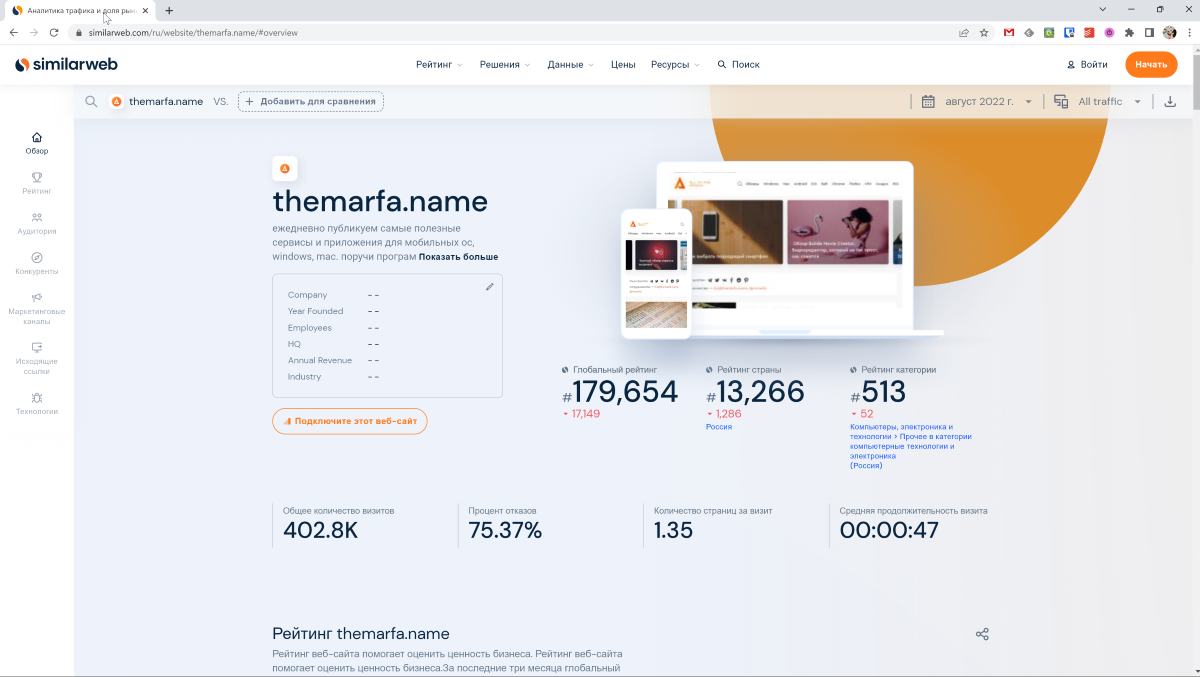Screen dimensions: 1200x677
Task: Expand the Решения top menu
Action: point(505,64)
